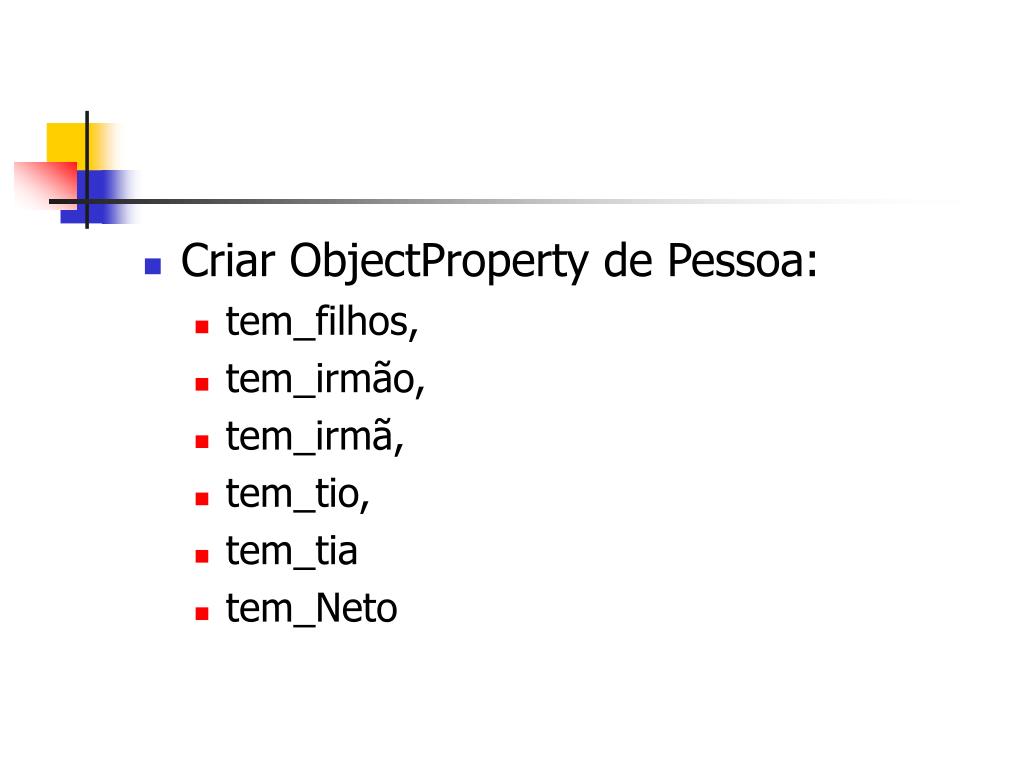Click the red bullet beside tem_tio
Image resolution: width=1024 pixels, height=768 pixels.
pos(201,497)
